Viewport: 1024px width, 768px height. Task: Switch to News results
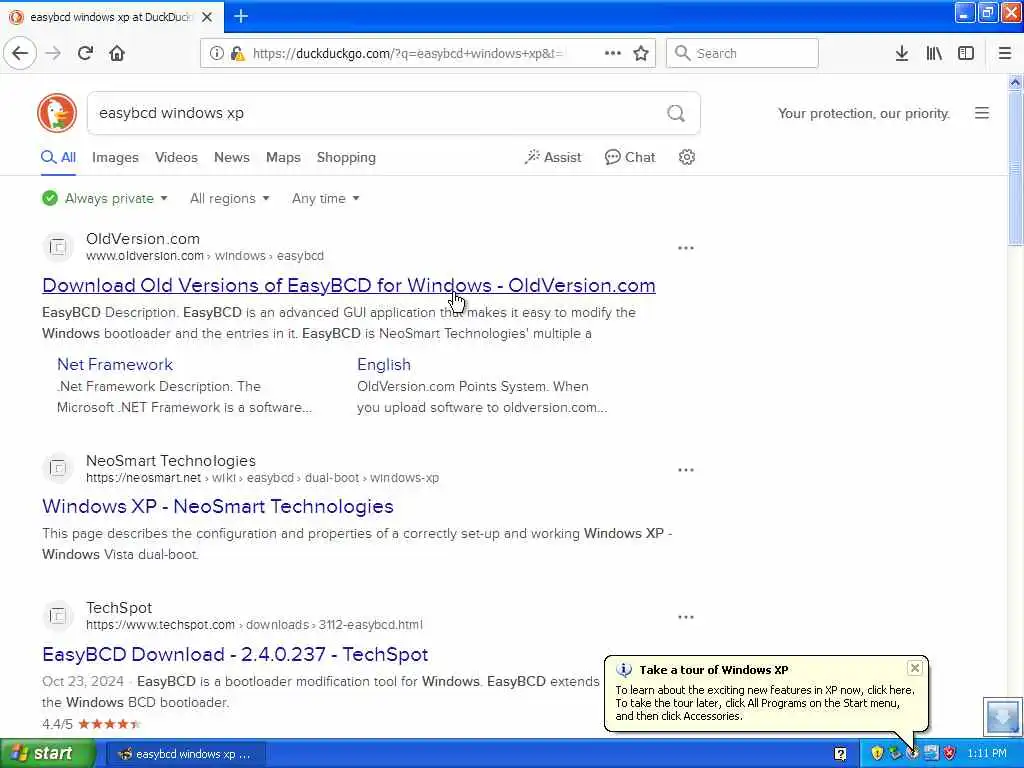(232, 157)
